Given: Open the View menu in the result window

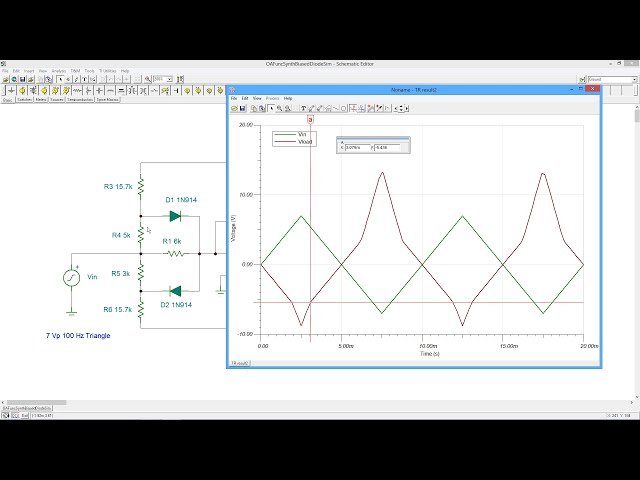Looking at the screenshot, I should pyautogui.click(x=257, y=98).
